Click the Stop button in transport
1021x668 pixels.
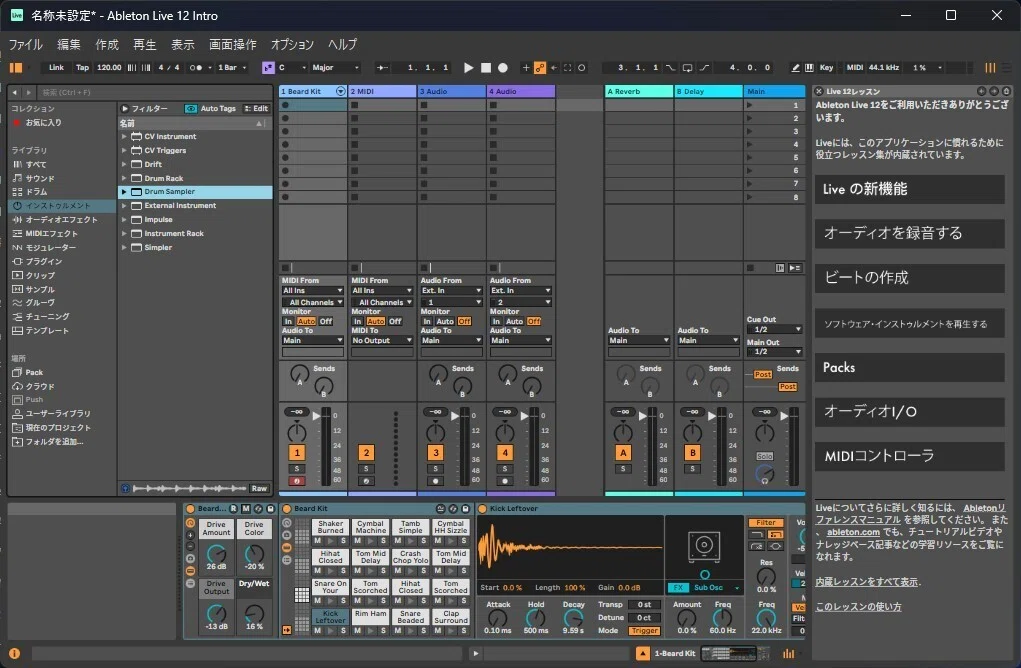486,68
